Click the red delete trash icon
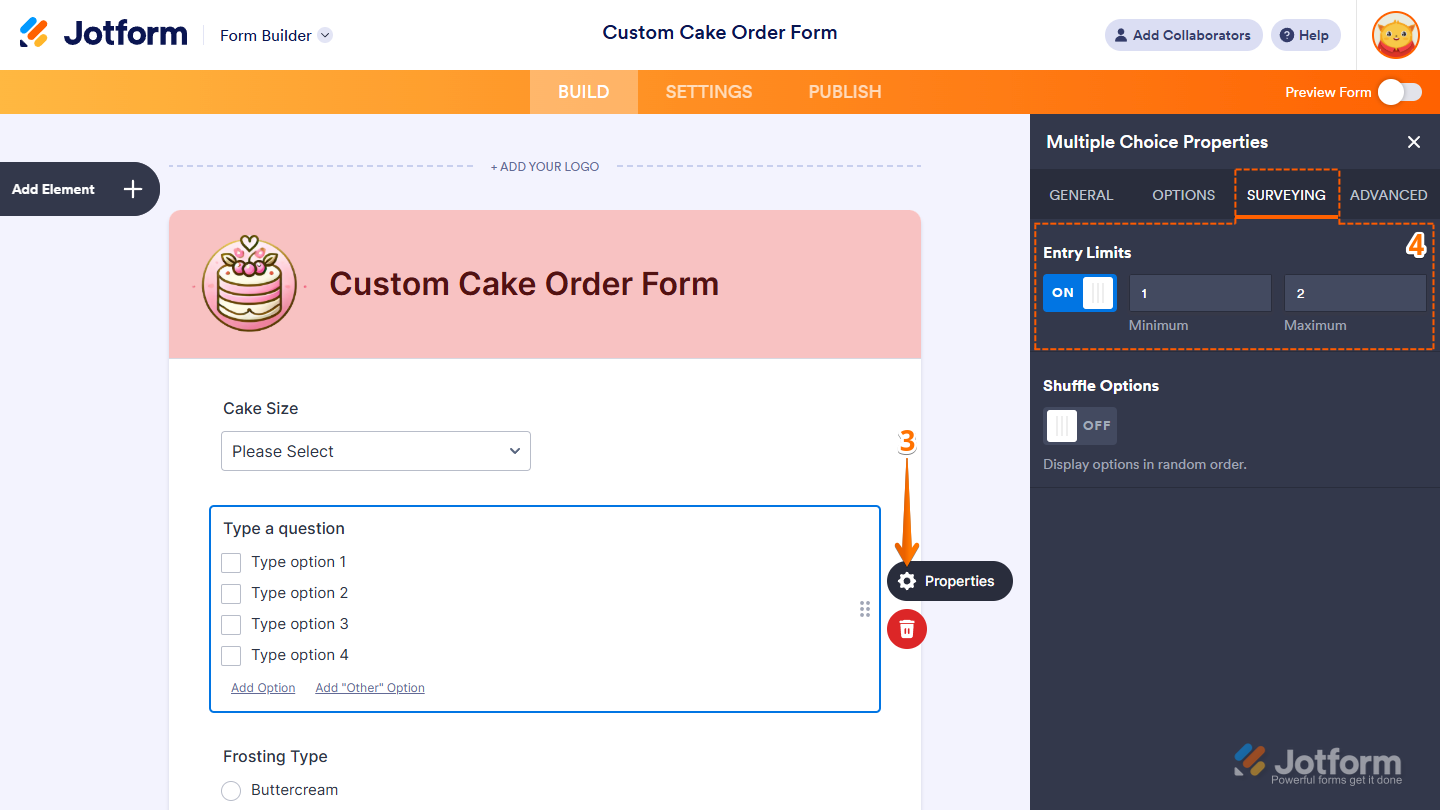This screenshot has height=810, width=1440. click(x=907, y=628)
